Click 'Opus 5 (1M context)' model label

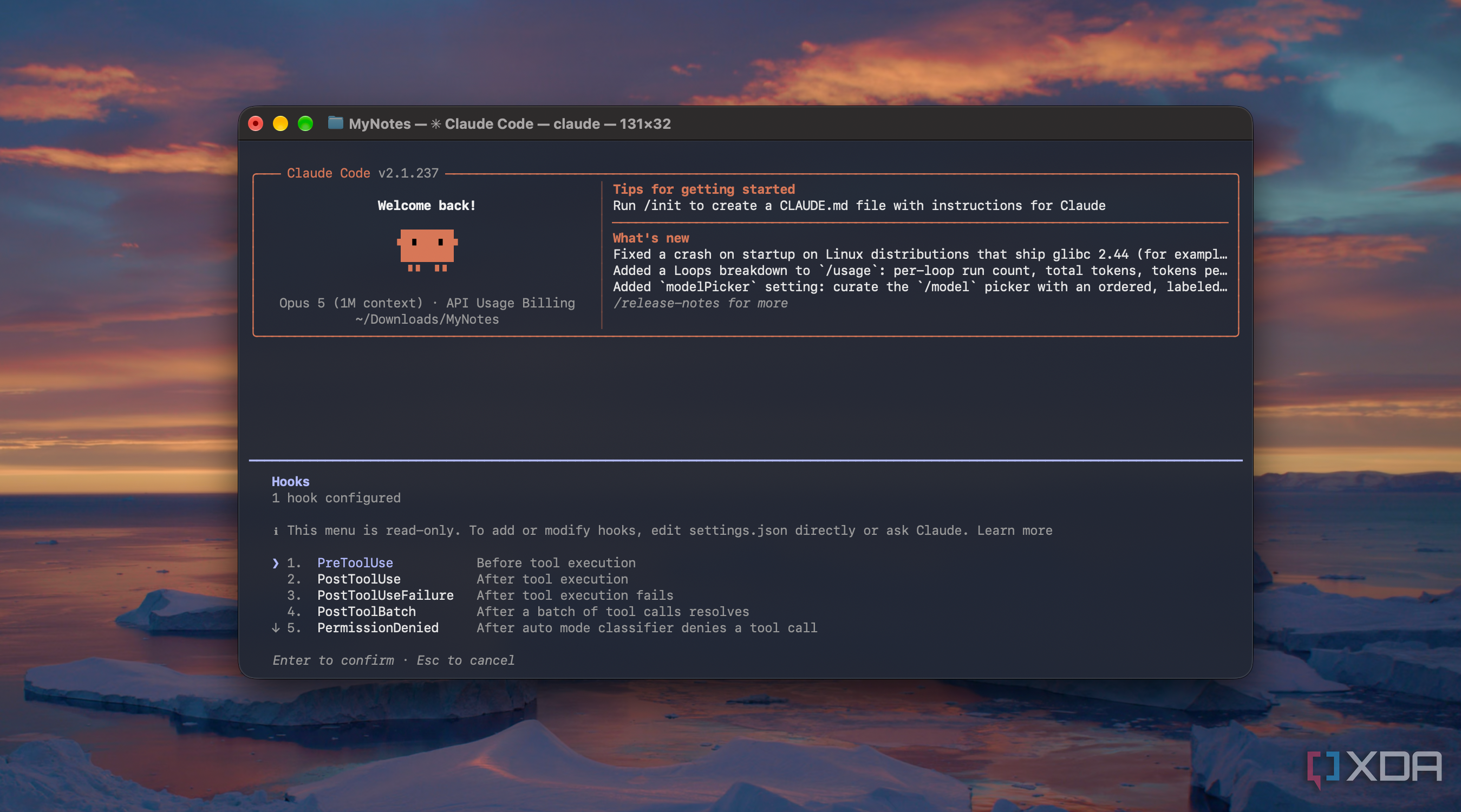pos(351,303)
